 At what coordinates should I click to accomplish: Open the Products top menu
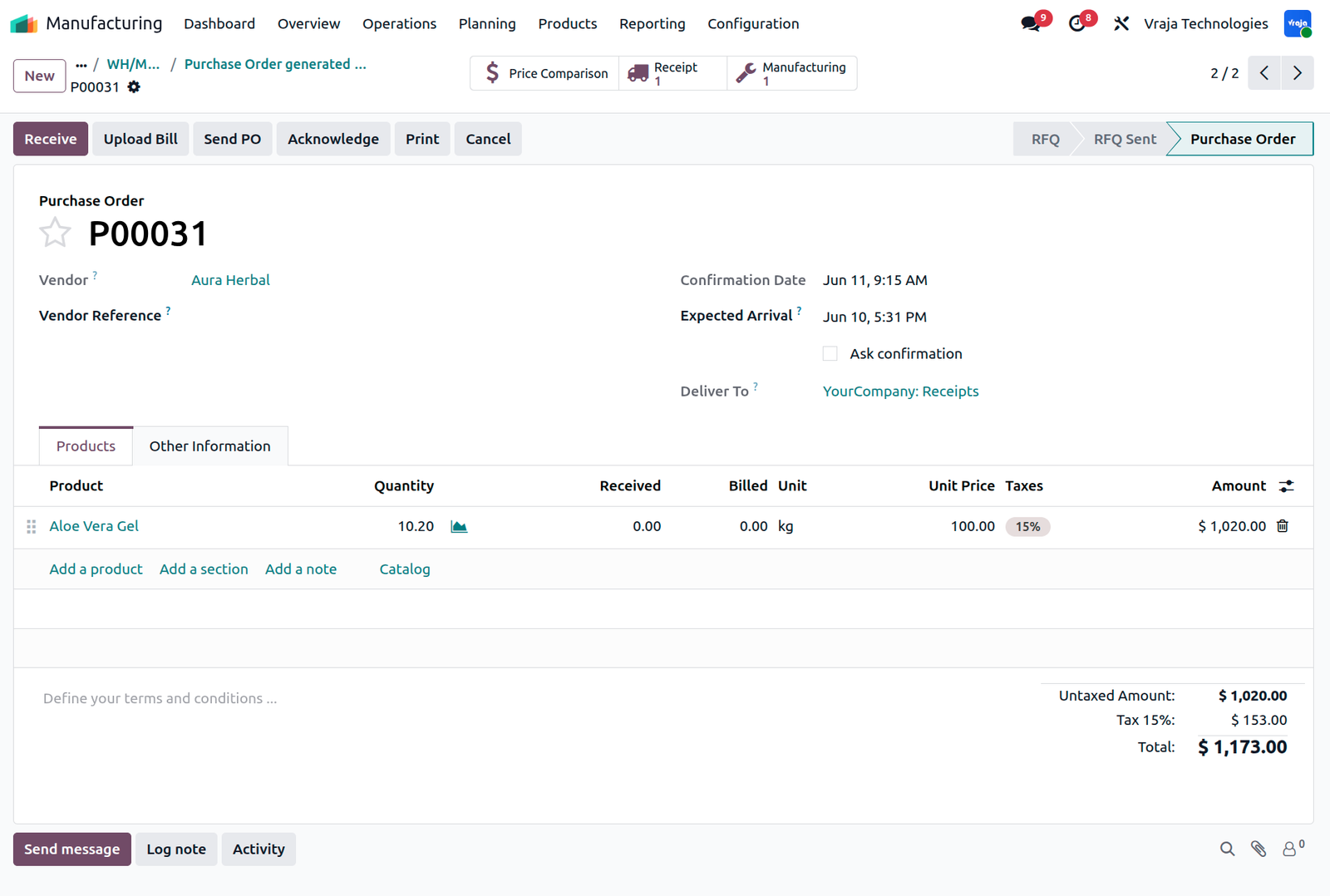point(567,23)
